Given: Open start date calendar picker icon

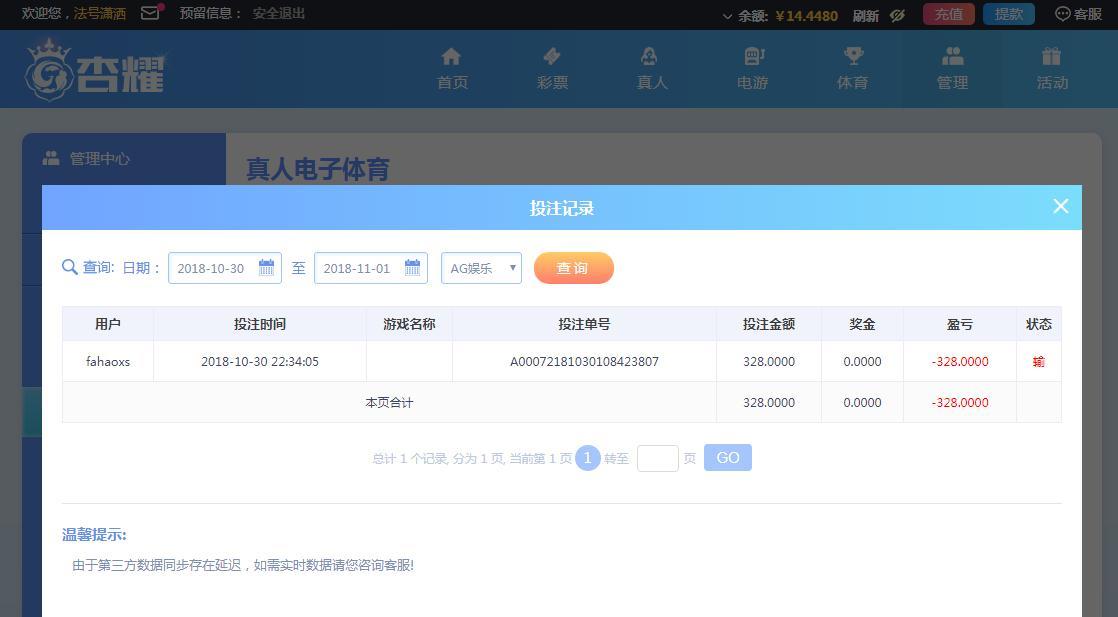Looking at the screenshot, I should (266, 268).
